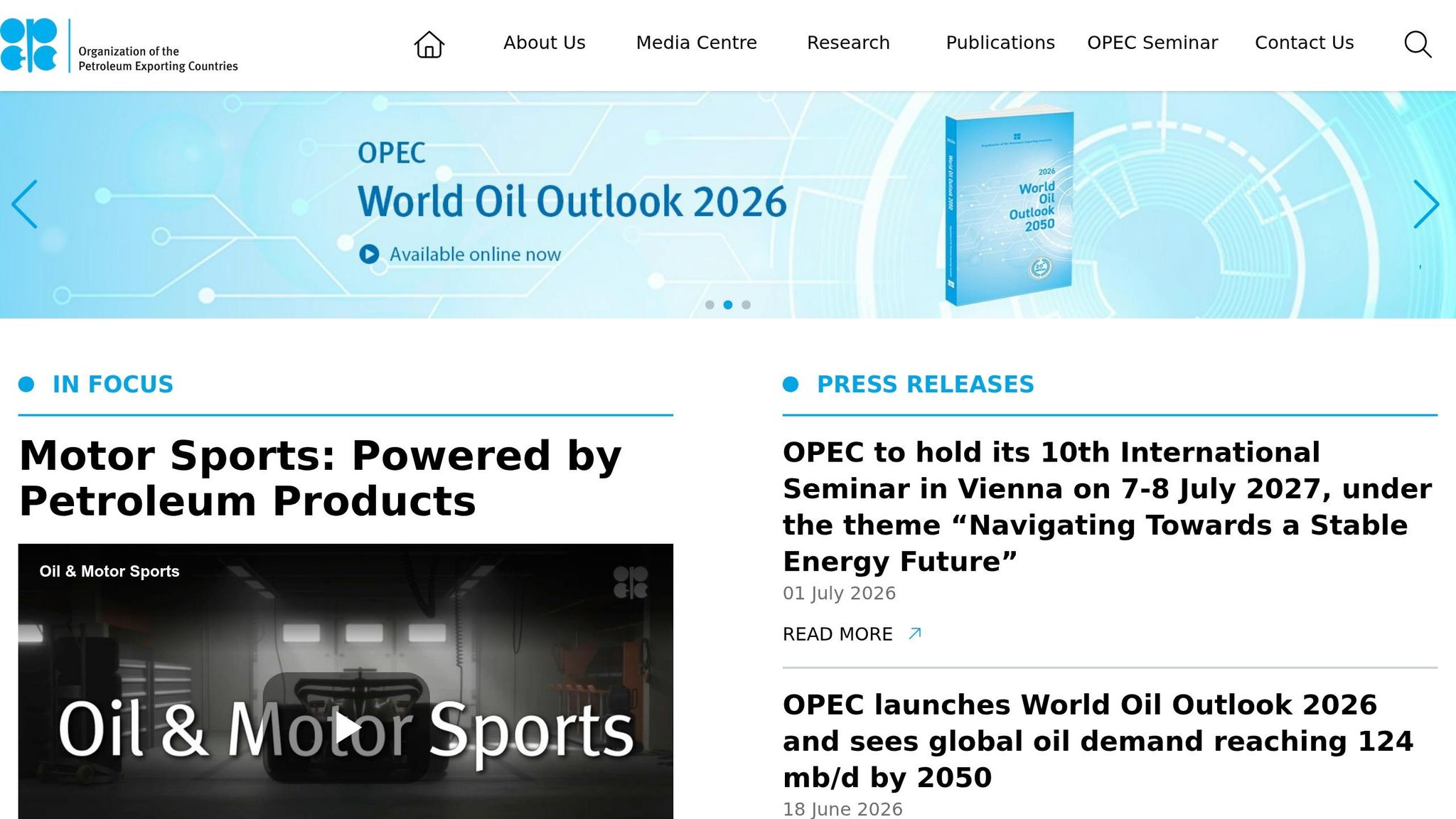The image size is (1456, 819).
Task: Click the 18 June 2026 date text
Action: point(842,809)
